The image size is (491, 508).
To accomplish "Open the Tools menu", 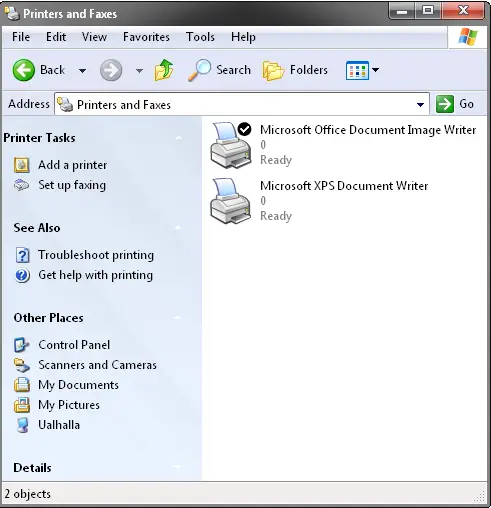I will click(200, 37).
